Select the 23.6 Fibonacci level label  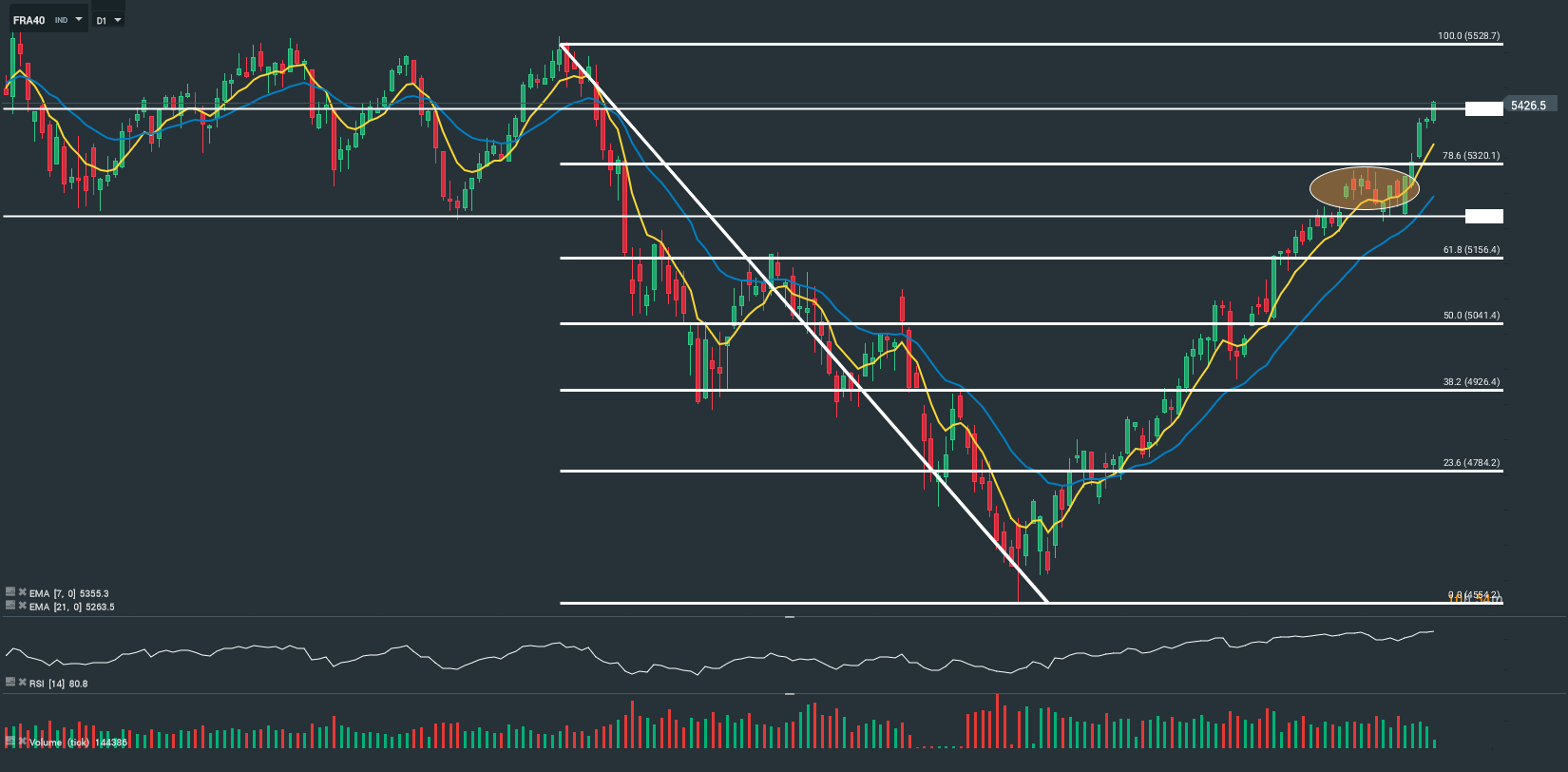coord(1471,463)
